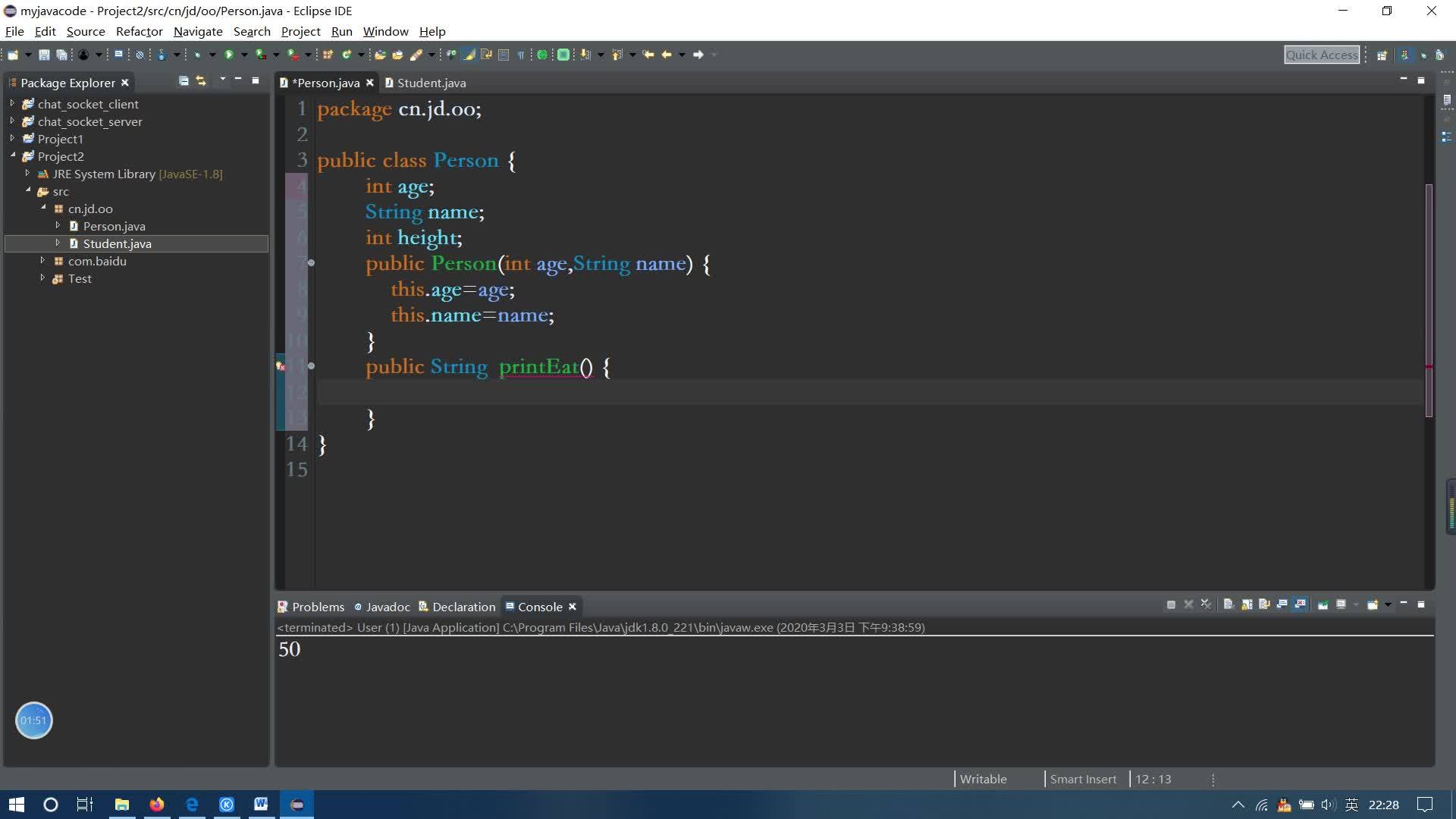Open File Explorer from taskbar

pyautogui.click(x=121, y=805)
